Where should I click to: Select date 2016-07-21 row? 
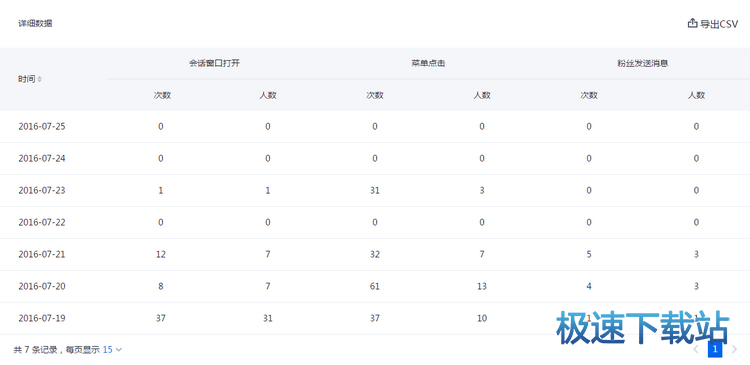click(375, 254)
